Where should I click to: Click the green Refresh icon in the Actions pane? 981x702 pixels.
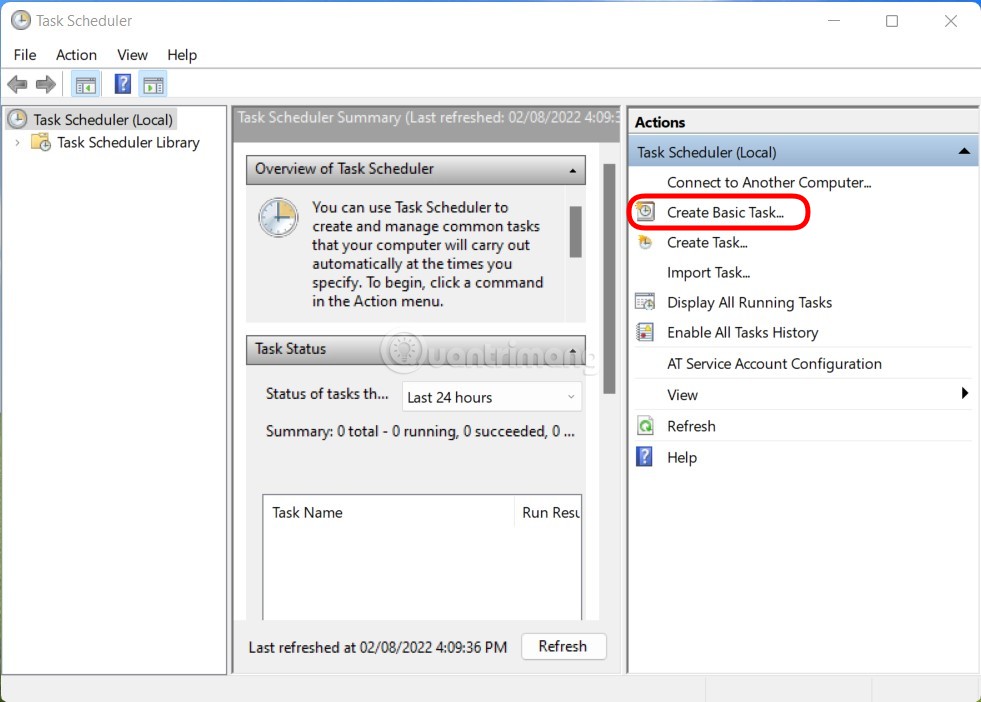coord(645,426)
